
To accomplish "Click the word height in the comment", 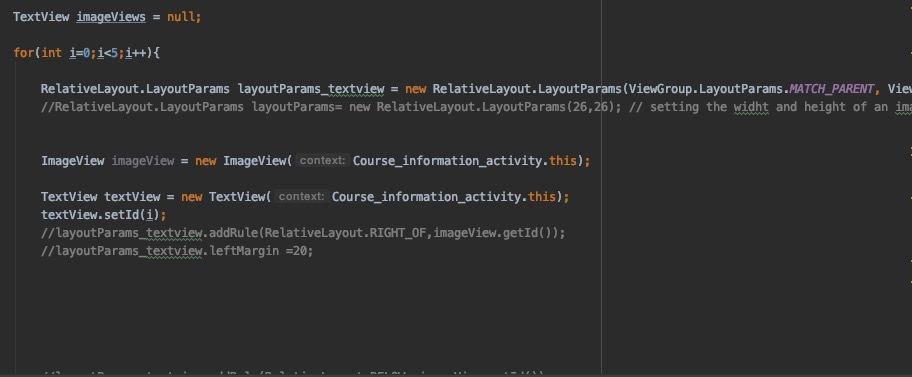I will (x=825, y=107).
